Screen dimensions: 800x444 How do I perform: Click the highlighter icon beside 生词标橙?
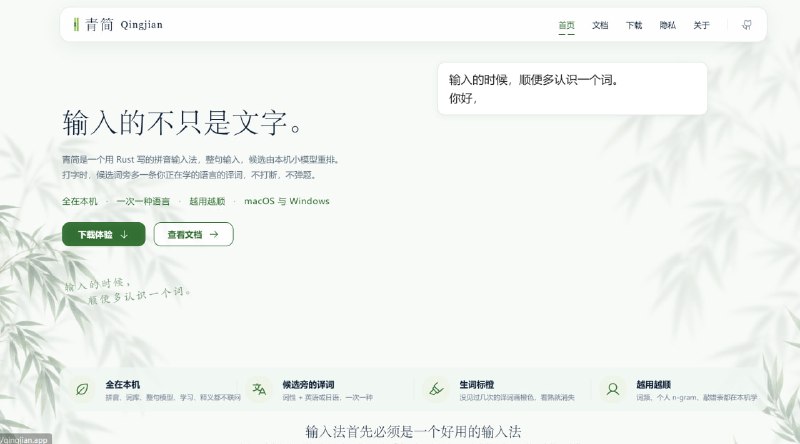(x=436, y=389)
